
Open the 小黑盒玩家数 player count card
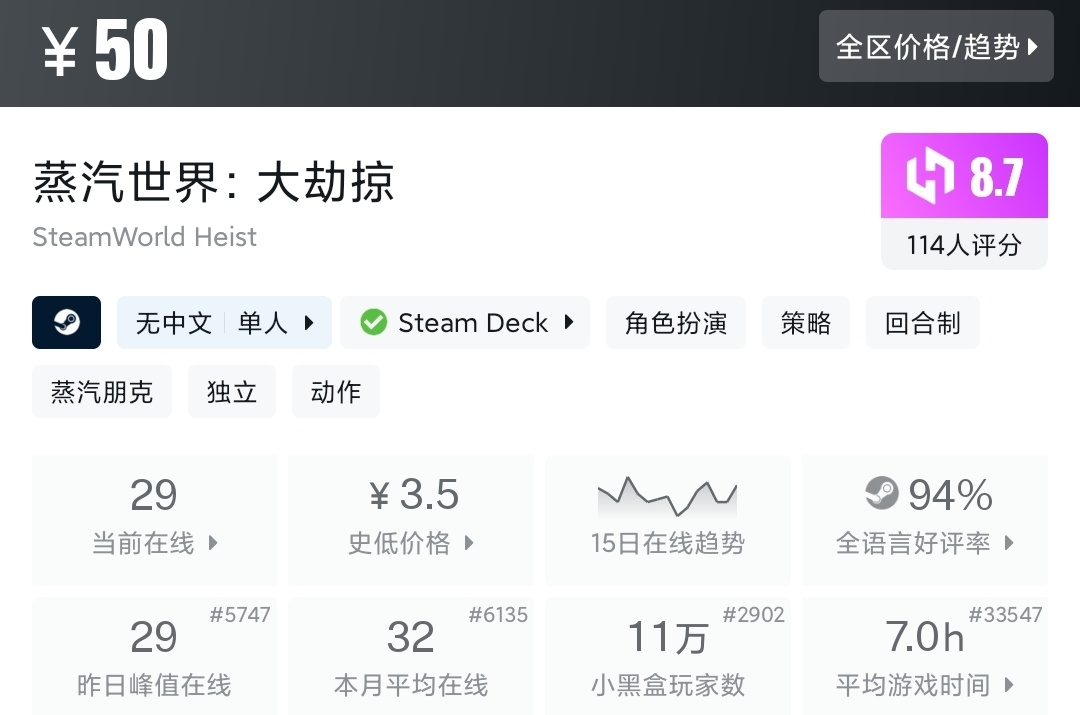pos(667,655)
